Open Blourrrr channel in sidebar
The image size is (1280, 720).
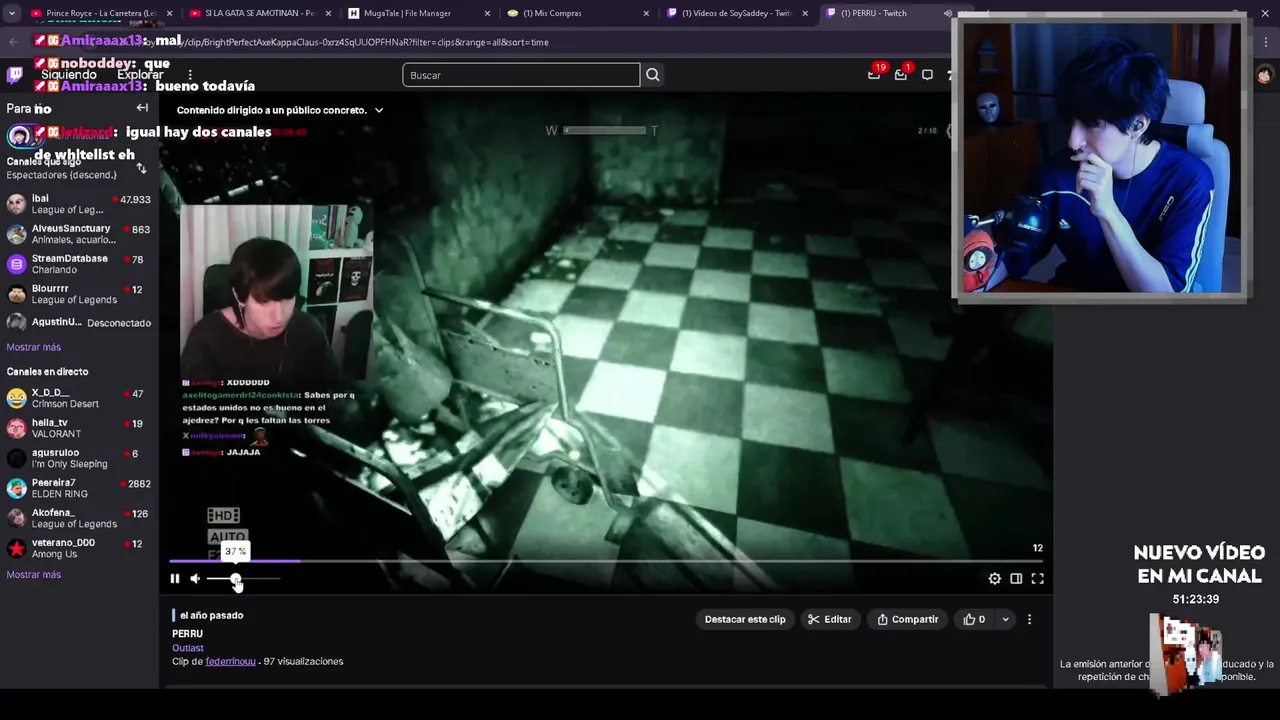(x=79, y=294)
